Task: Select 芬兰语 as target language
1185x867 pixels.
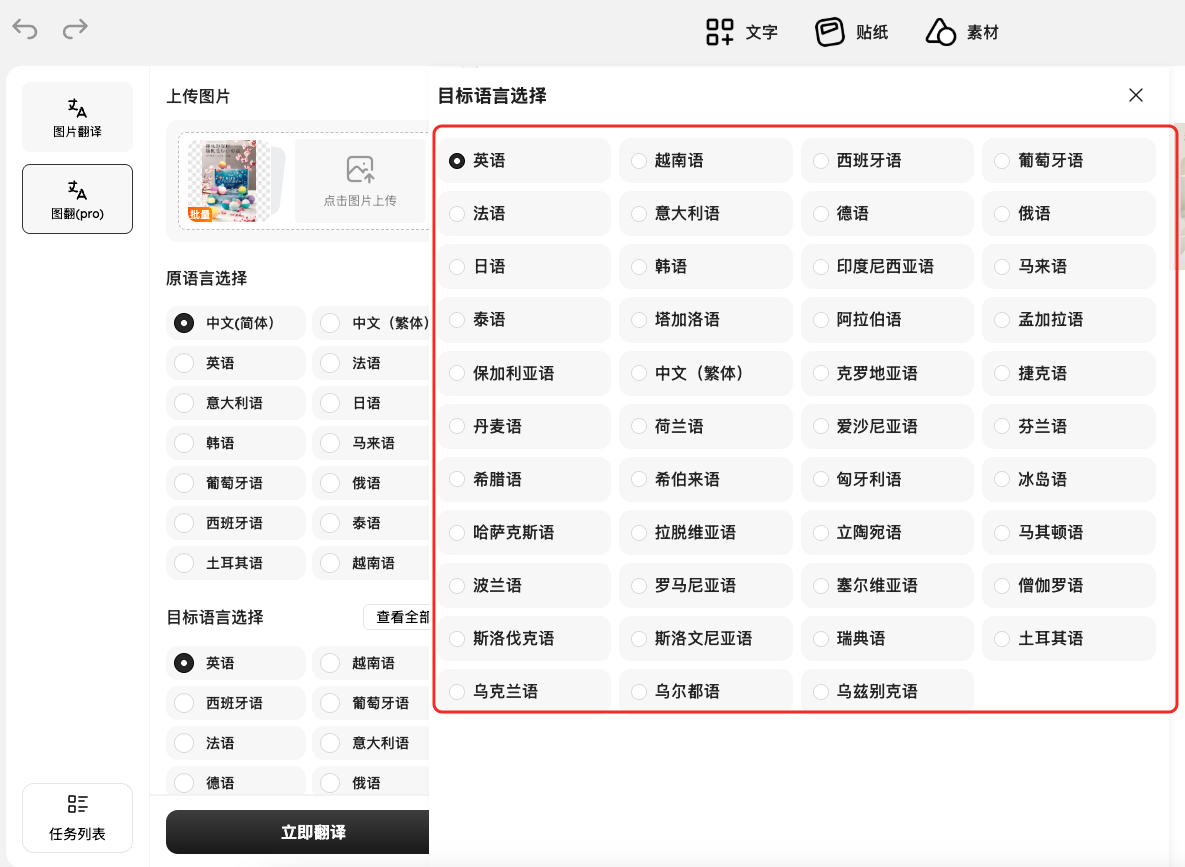Action: coord(1069,426)
